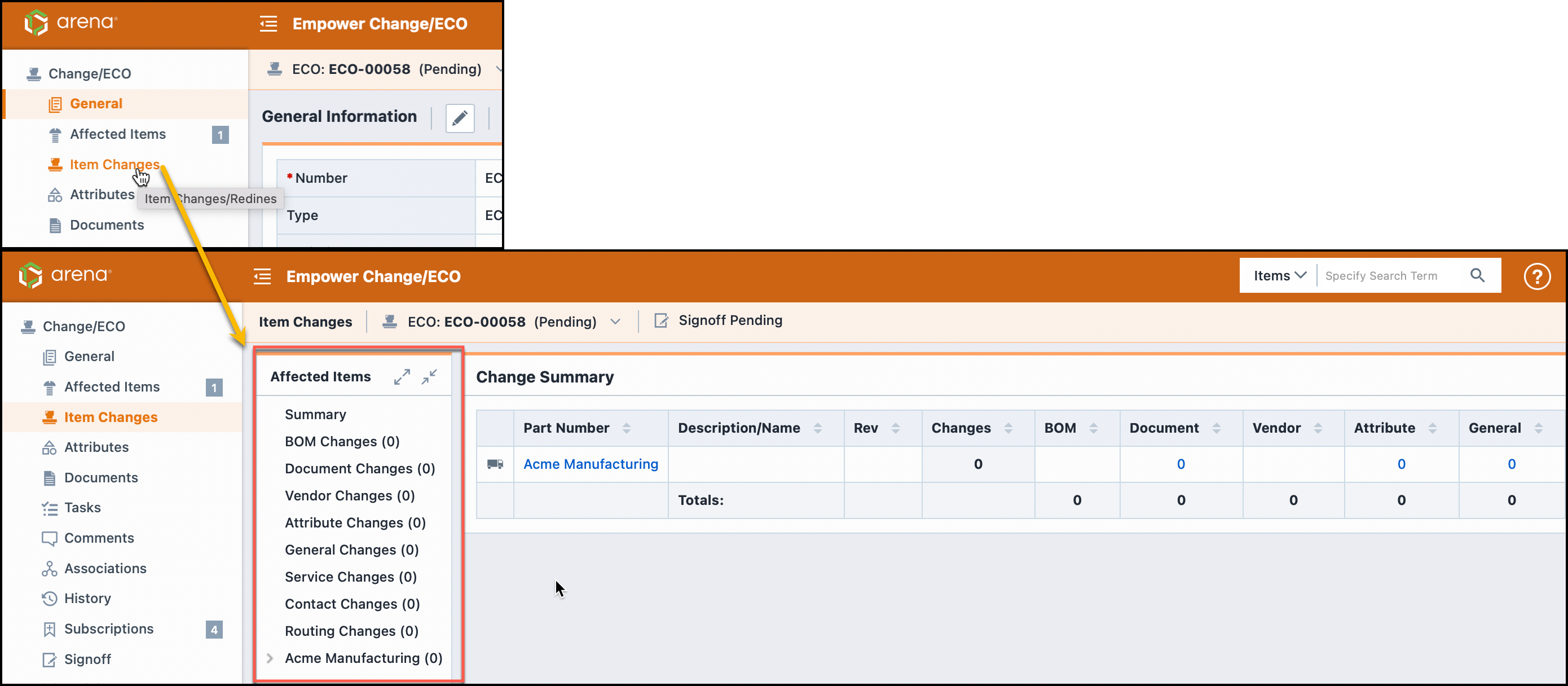Click the ECO stamp icon in bottom header
The width and height of the screenshot is (1568, 686).
(390, 322)
